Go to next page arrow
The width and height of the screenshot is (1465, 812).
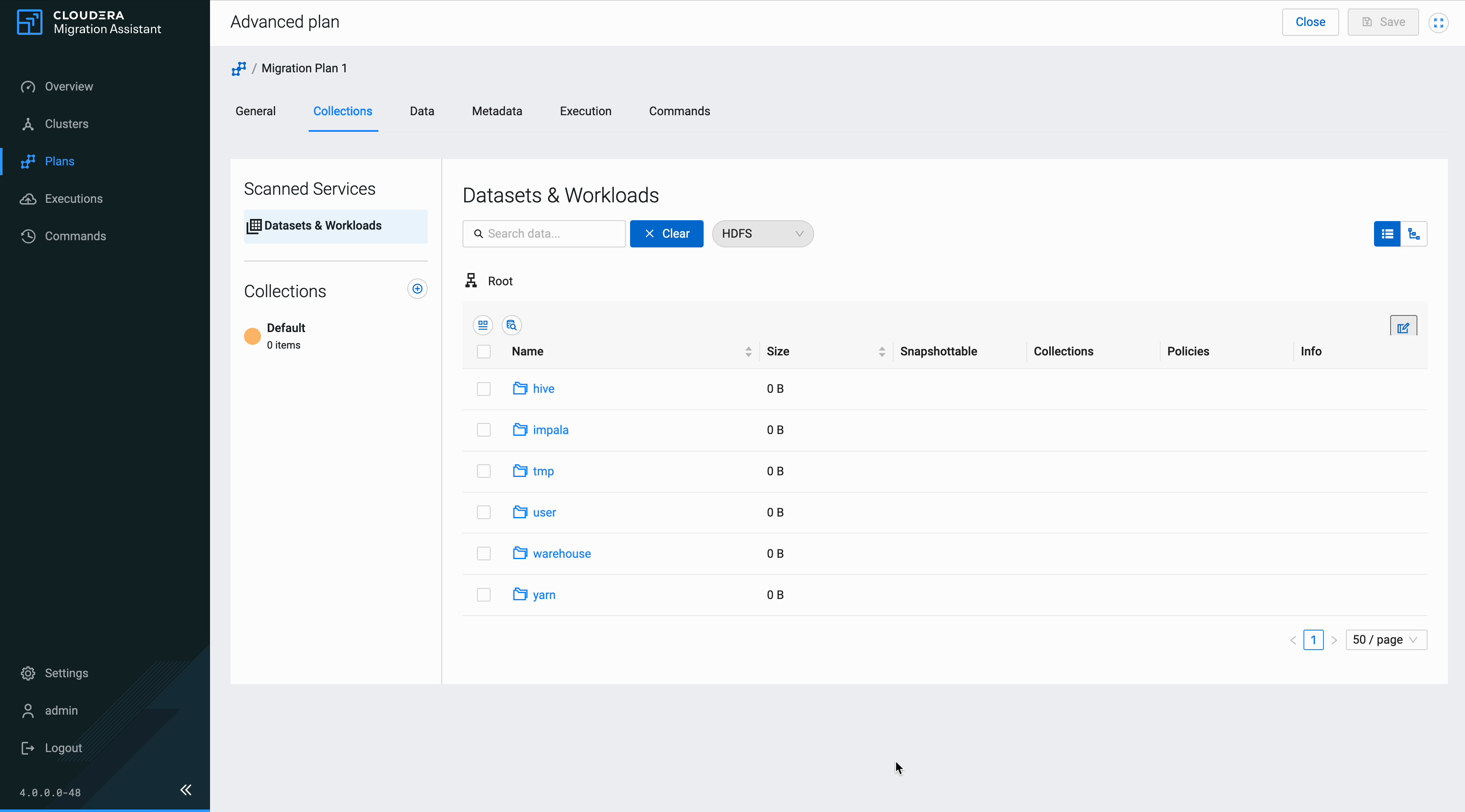(x=1334, y=640)
